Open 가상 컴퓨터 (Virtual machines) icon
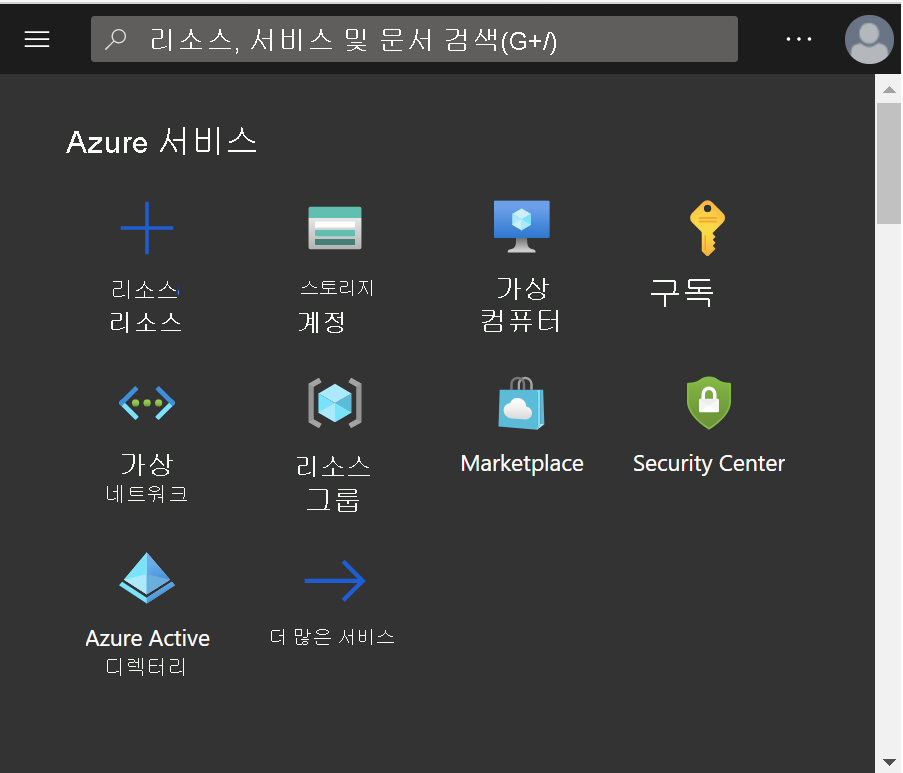Screen dimensions: 903x773 (521, 225)
